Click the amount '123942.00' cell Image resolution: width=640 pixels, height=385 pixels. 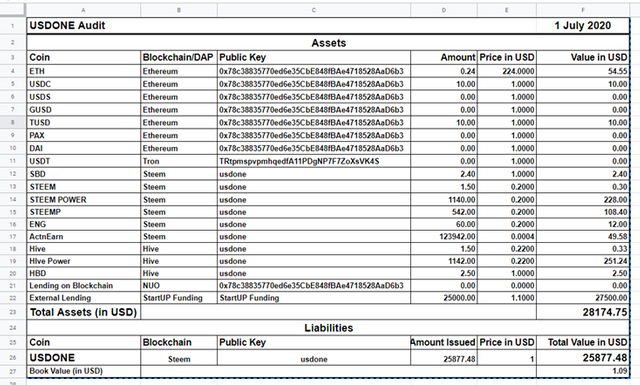coord(444,236)
